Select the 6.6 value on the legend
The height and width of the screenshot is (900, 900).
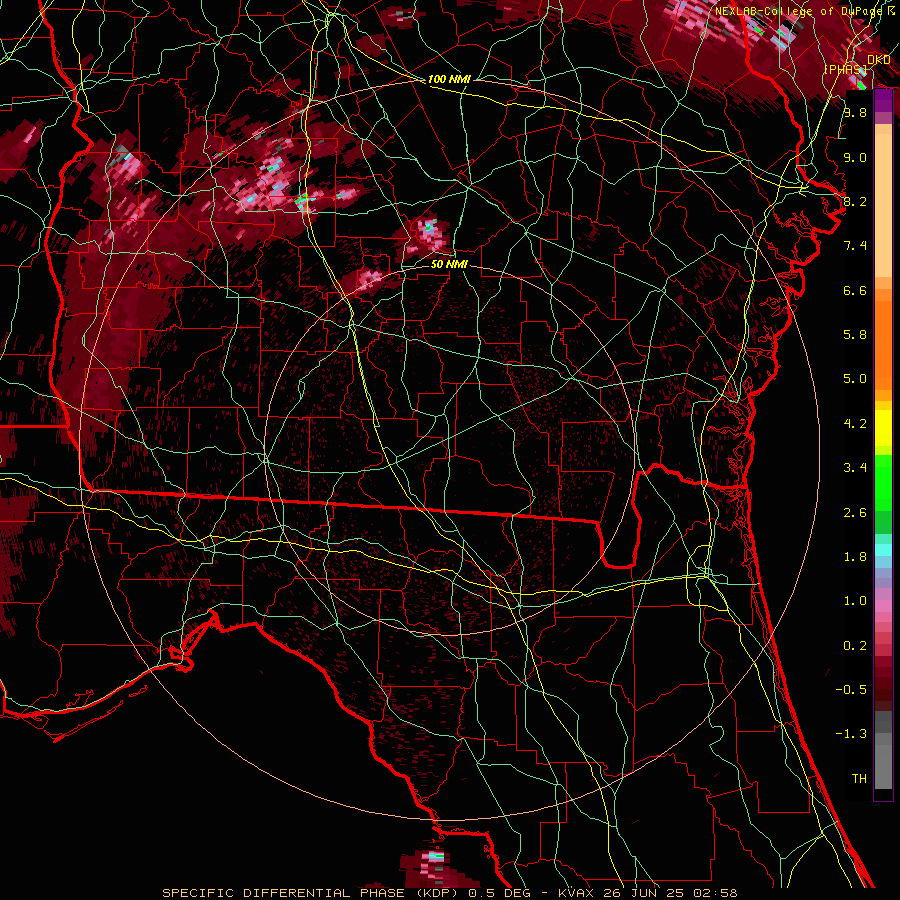[x=855, y=290]
